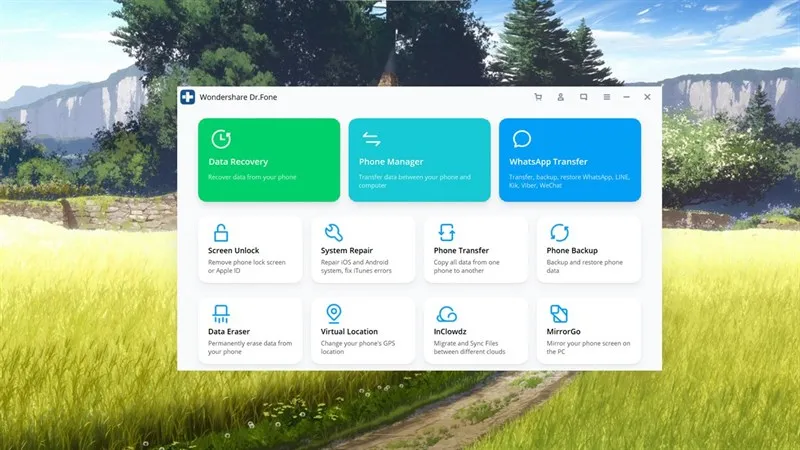Select the Virtual Location title text

349,331
